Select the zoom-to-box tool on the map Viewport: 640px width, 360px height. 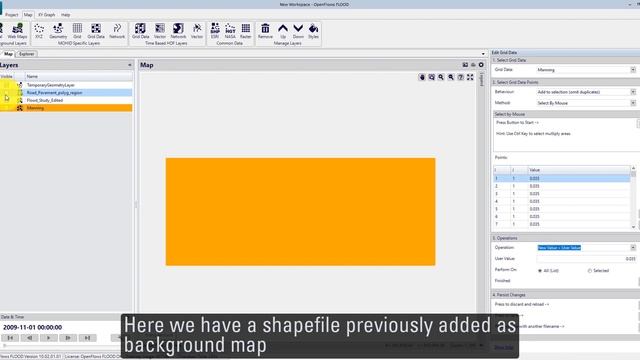[x=431, y=77]
